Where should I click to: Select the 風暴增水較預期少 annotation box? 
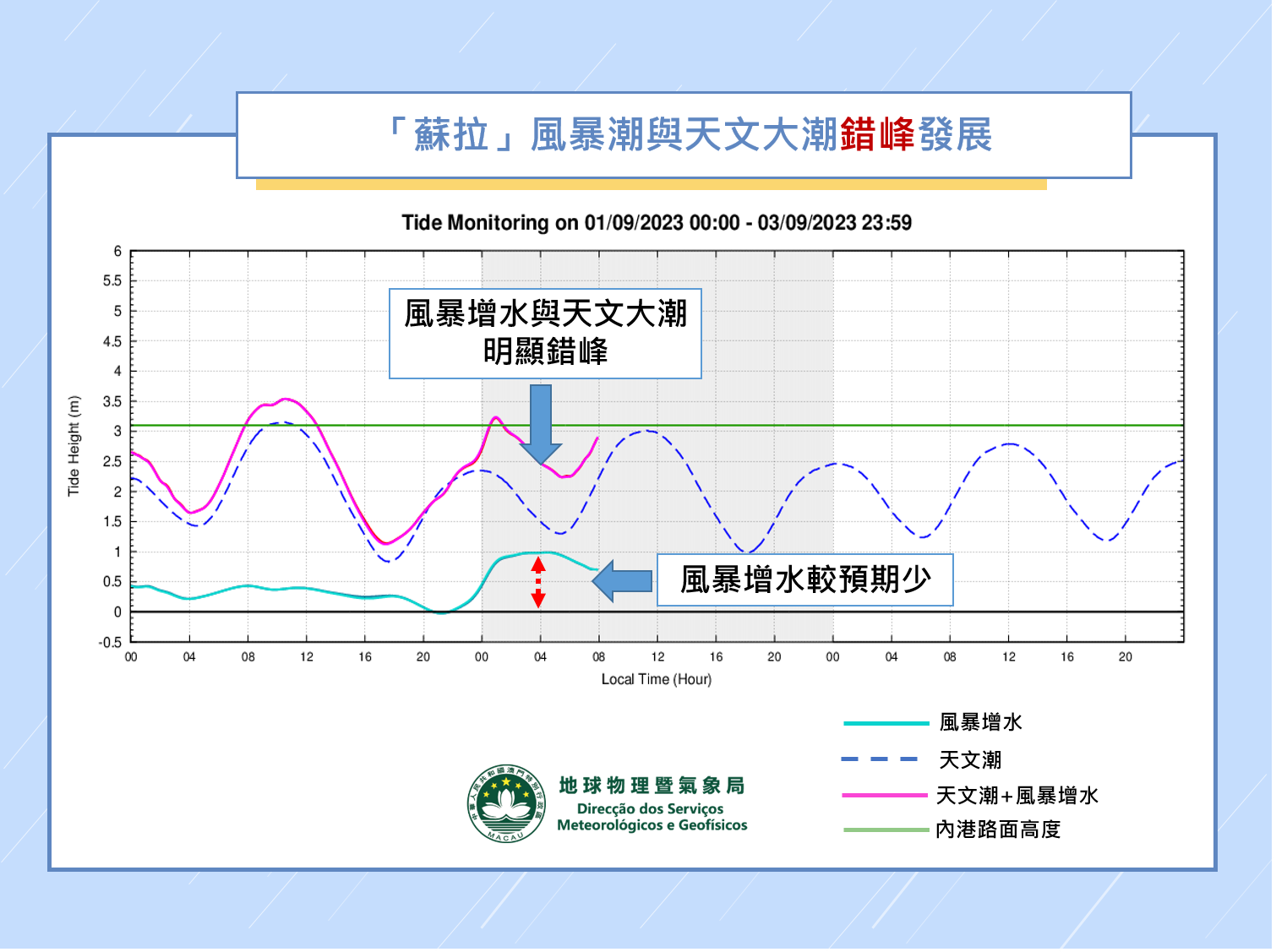click(x=805, y=579)
